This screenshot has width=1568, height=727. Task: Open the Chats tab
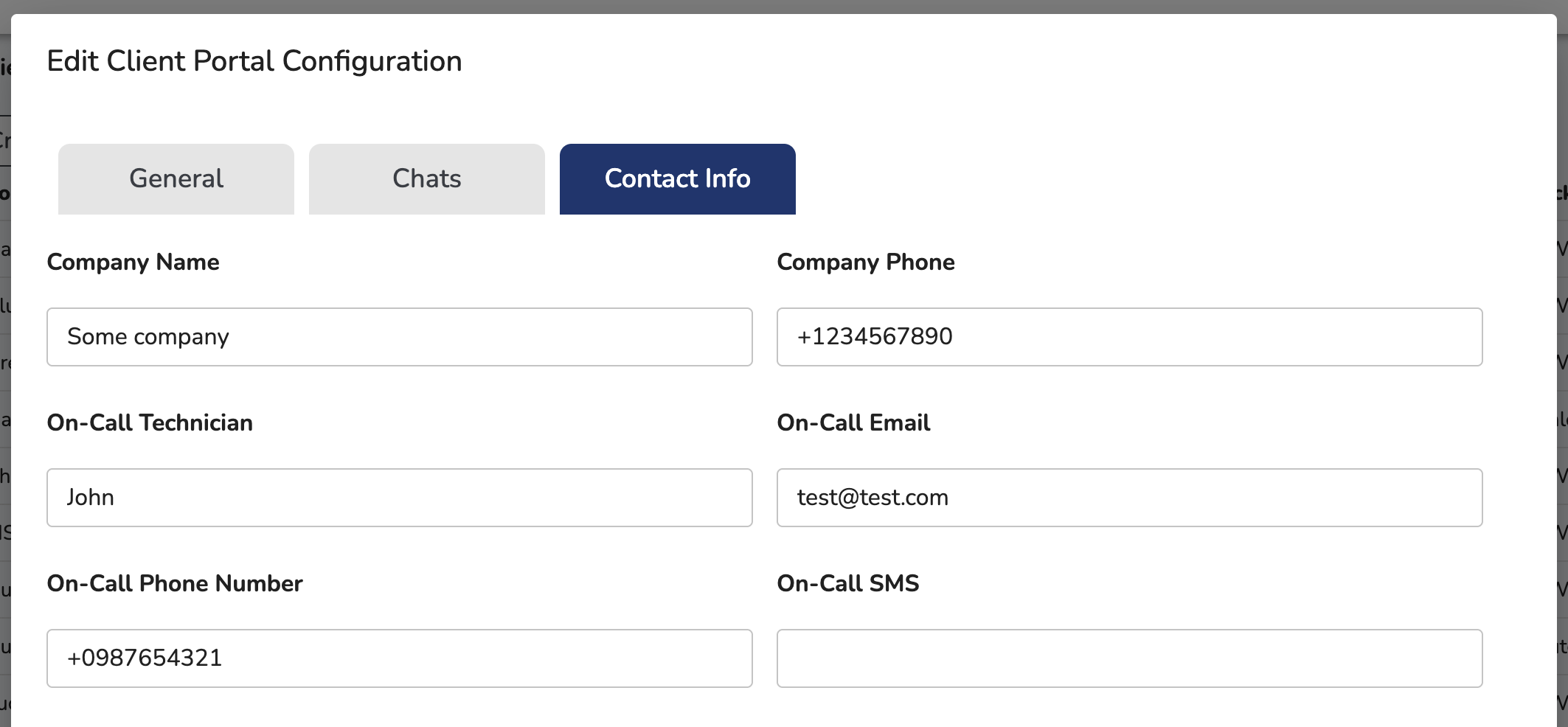[427, 179]
